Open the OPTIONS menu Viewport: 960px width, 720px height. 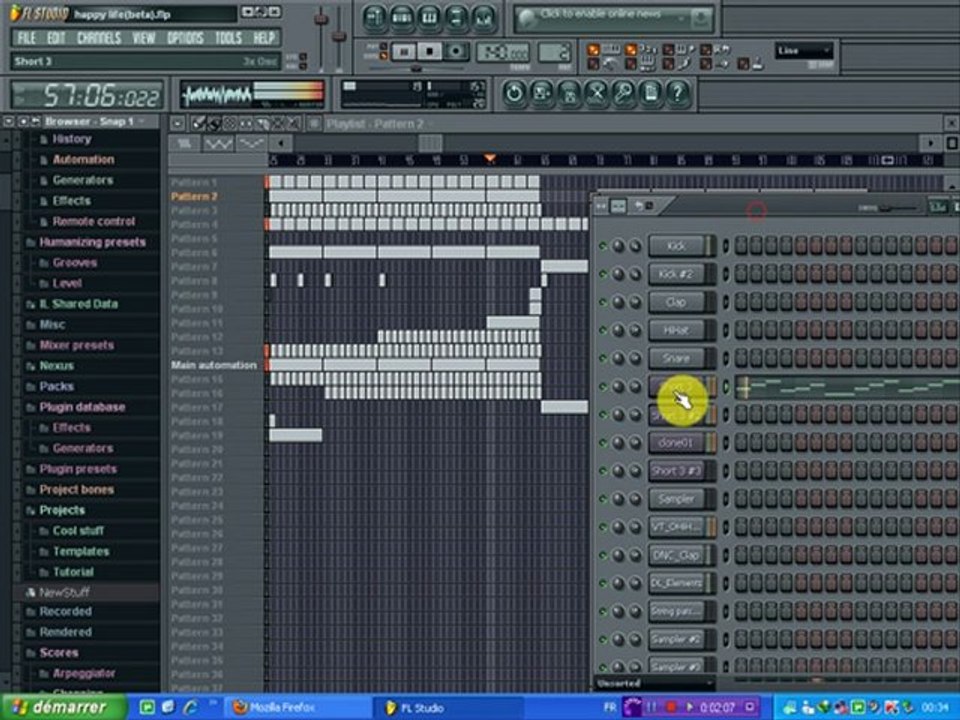point(186,38)
